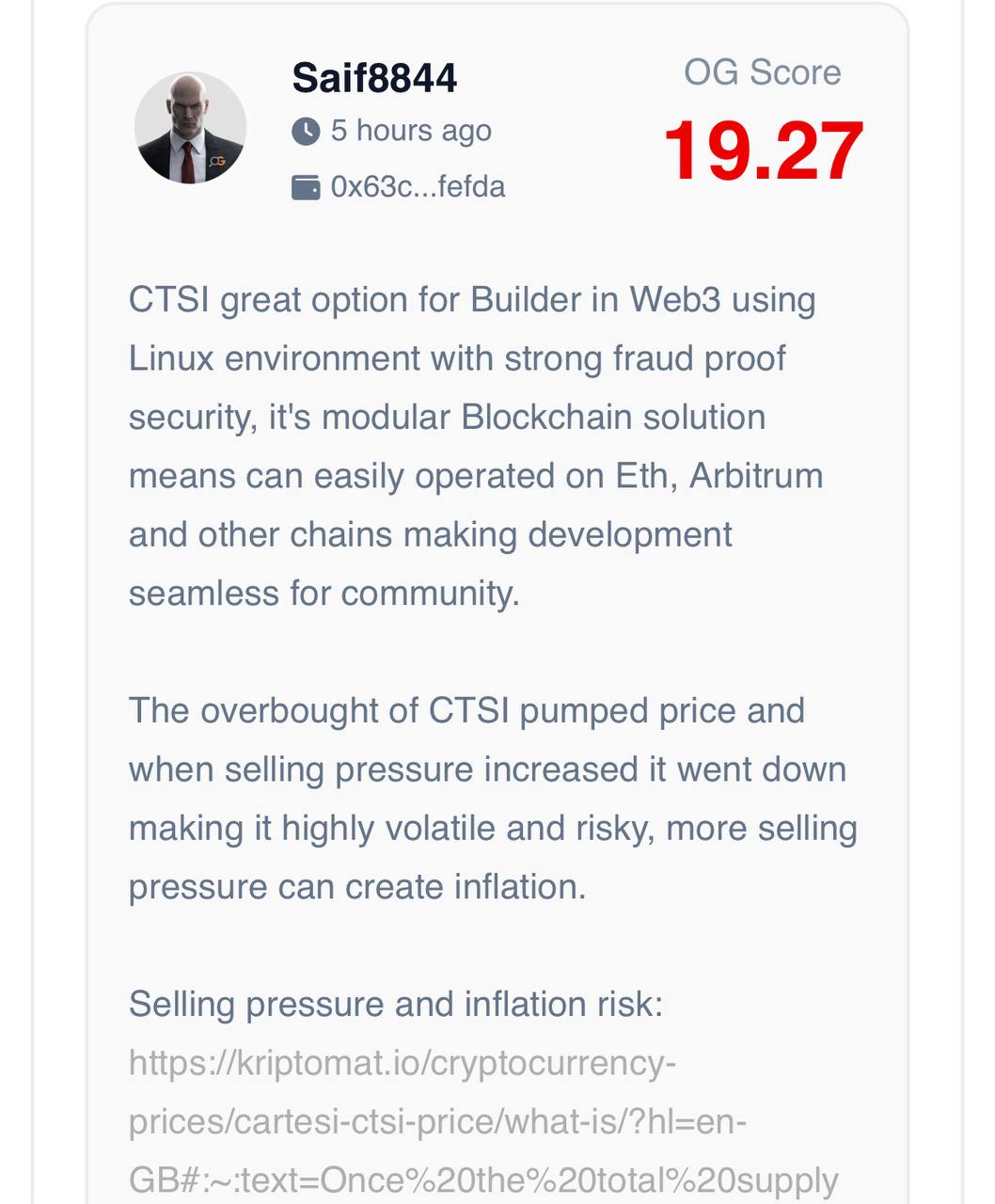Click the clock icon beside 5 hours ago
The height and width of the screenshot is (1204, 995).
(306, 131)
